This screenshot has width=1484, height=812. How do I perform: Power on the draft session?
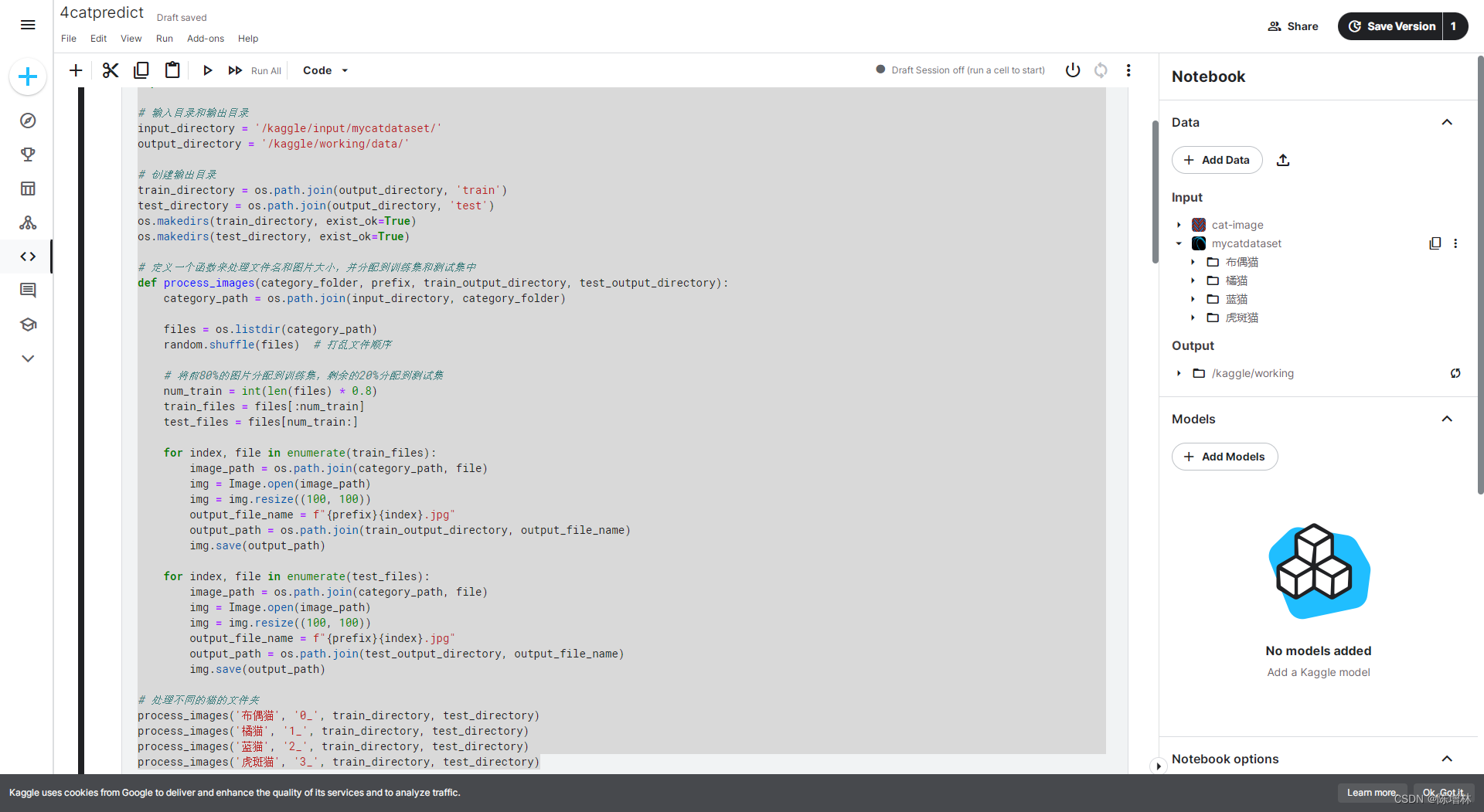pos(1073,70)
